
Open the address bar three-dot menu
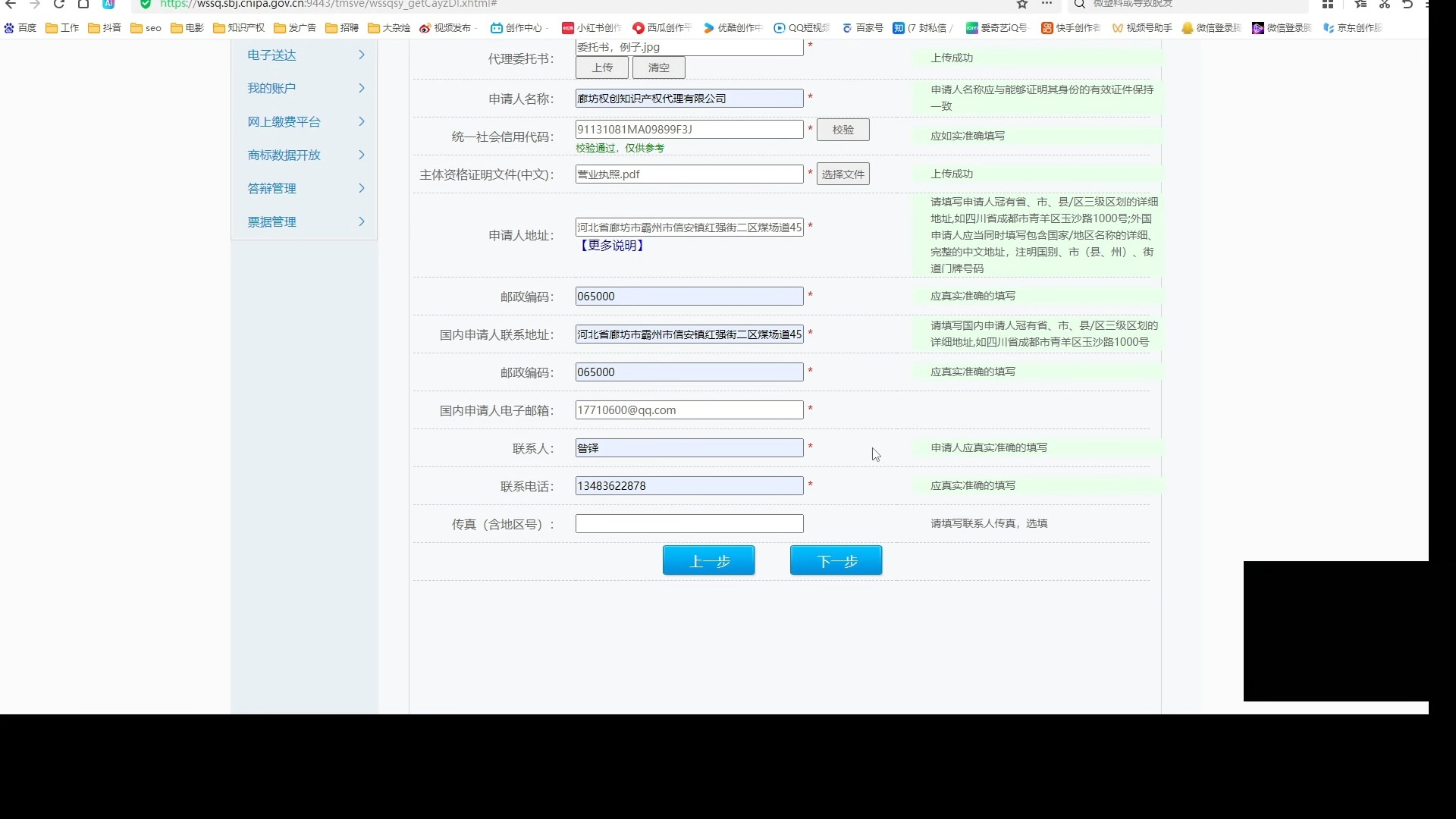pos(1046,4)
